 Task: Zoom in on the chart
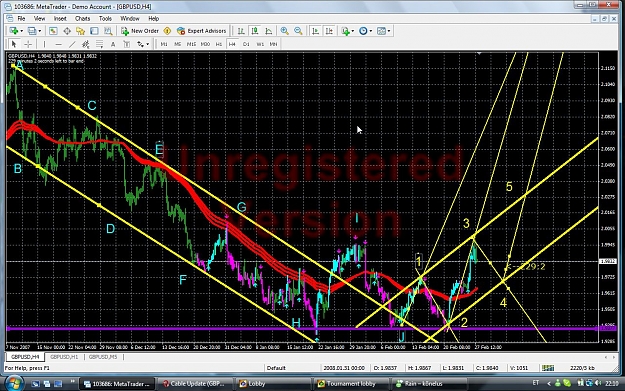click(x=284, y=31)
